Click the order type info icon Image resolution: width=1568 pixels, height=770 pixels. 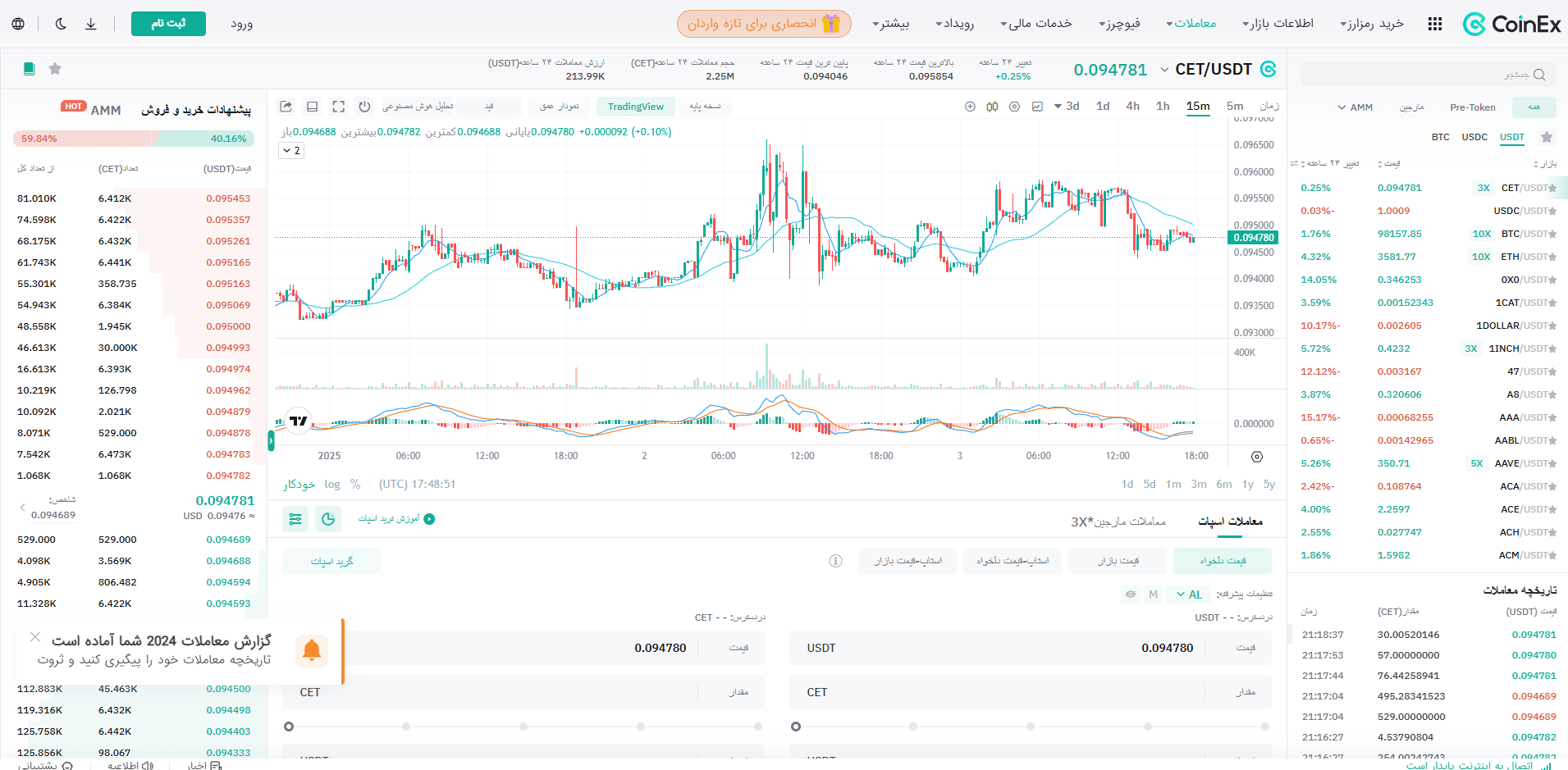pos(835,561)
